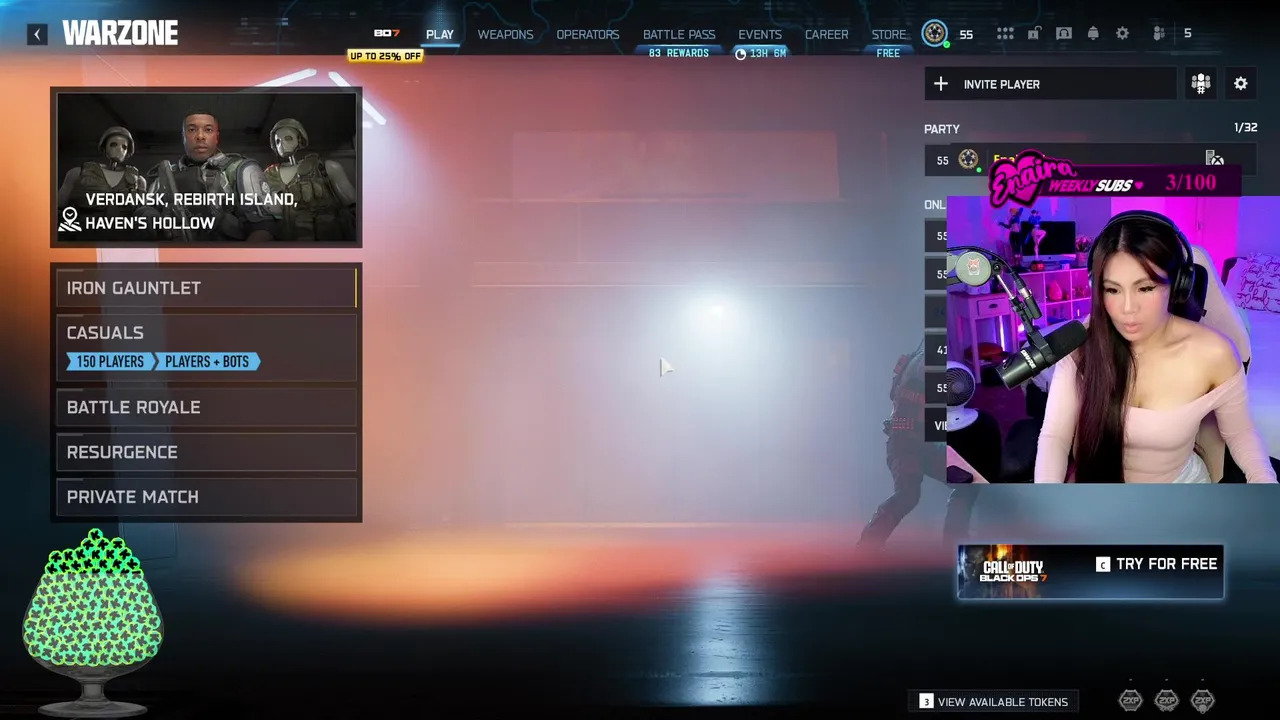Open party settings gear icon
Screen dimensions: 1280x720
click(1241, 84)
